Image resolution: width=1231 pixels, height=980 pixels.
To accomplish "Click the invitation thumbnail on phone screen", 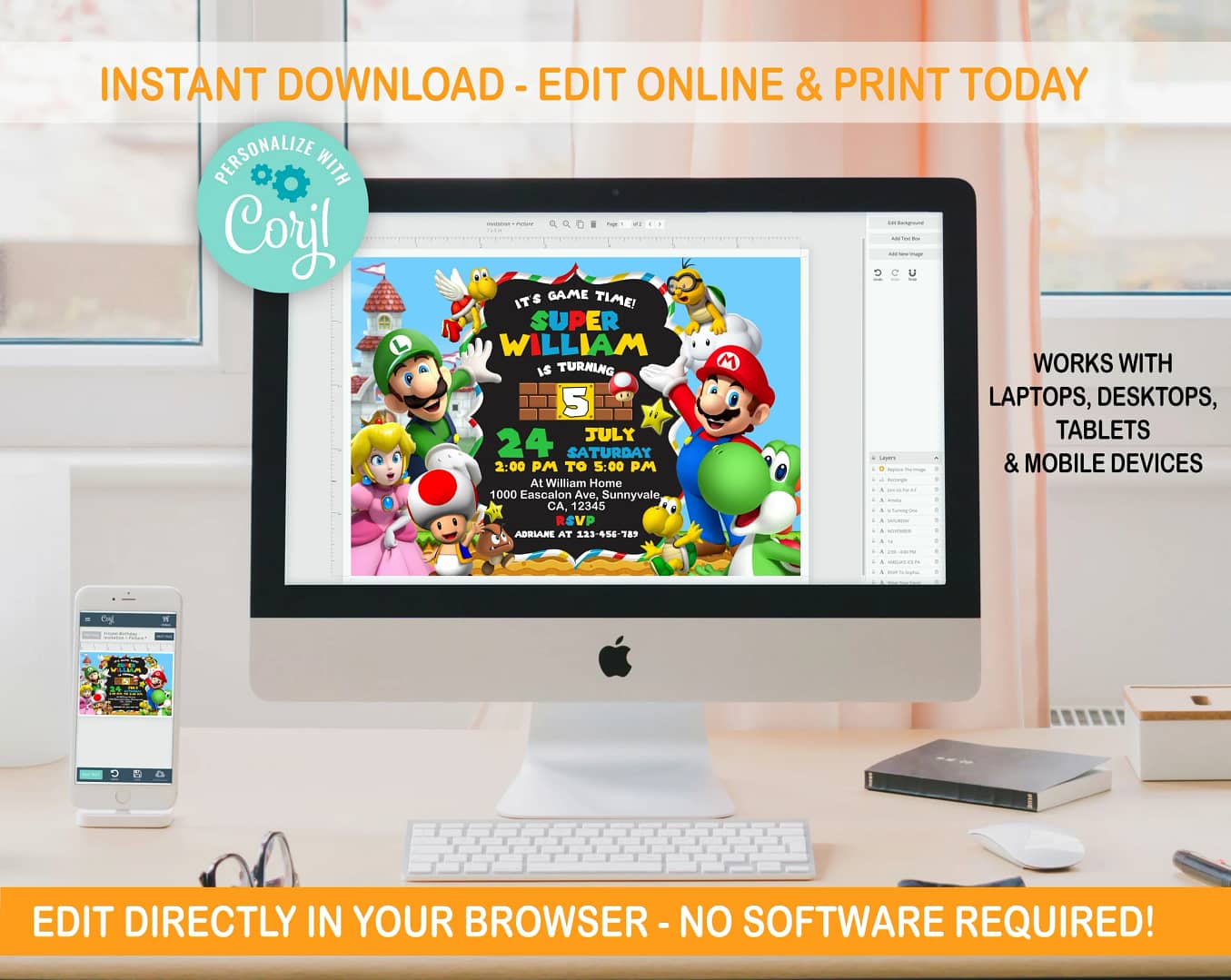I will coord(126,683).
